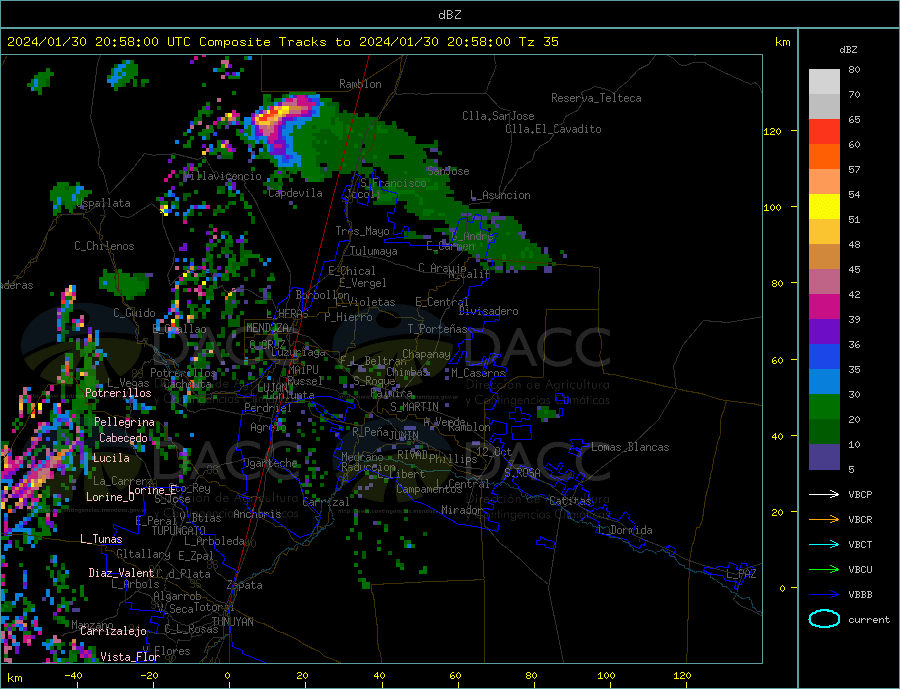
Task: Click the 'Tres_Mayo' map label
Action: pos(362,231)
